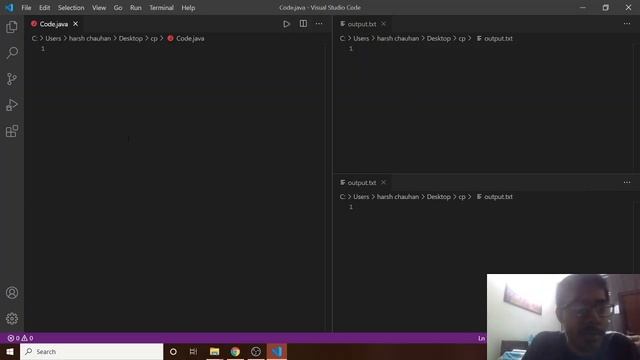
Task: Click Desktop in top output.txt breadcrumb
Action: click(x=439, y=38)
